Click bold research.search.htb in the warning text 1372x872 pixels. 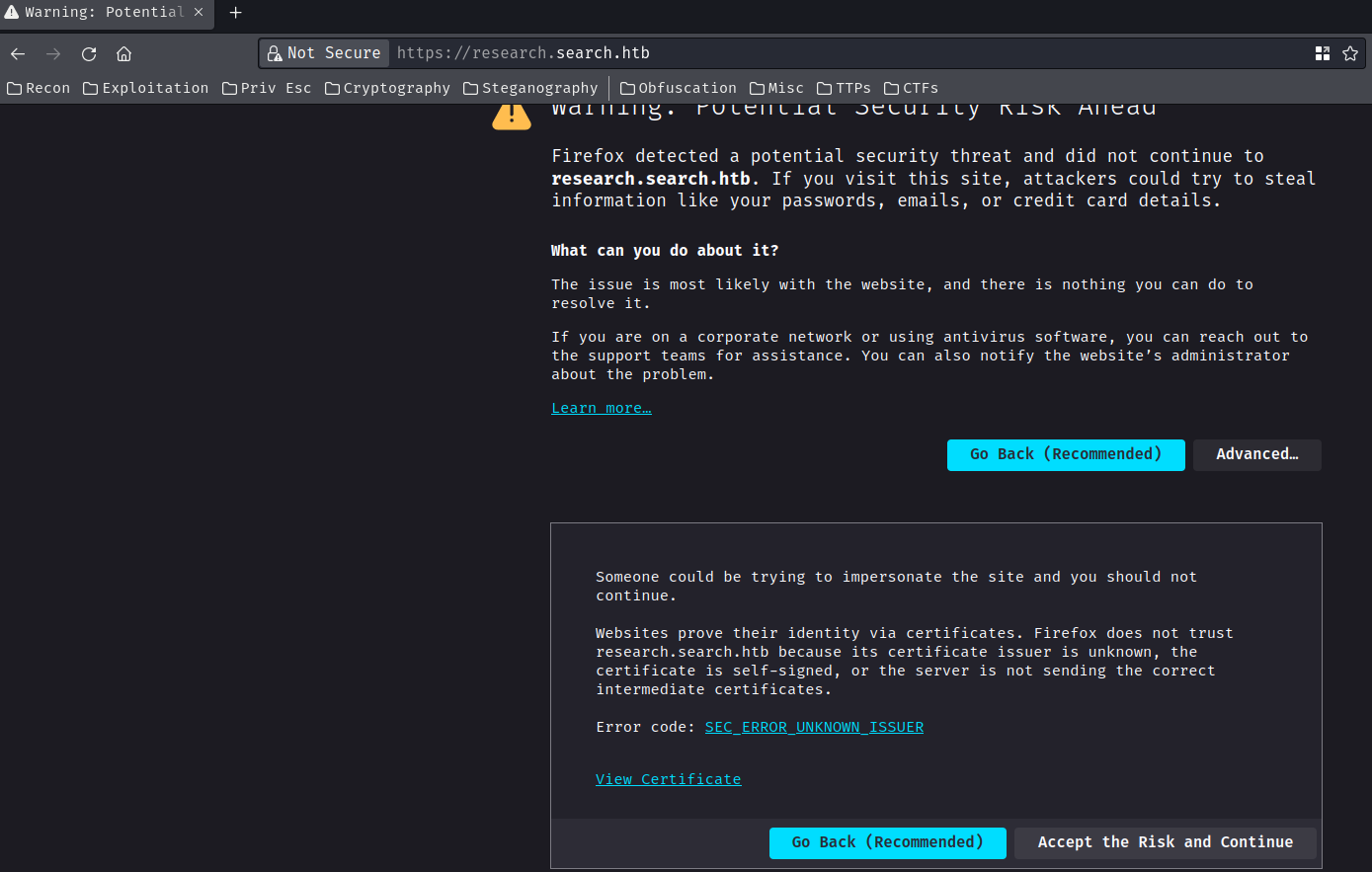coord(652,179)
